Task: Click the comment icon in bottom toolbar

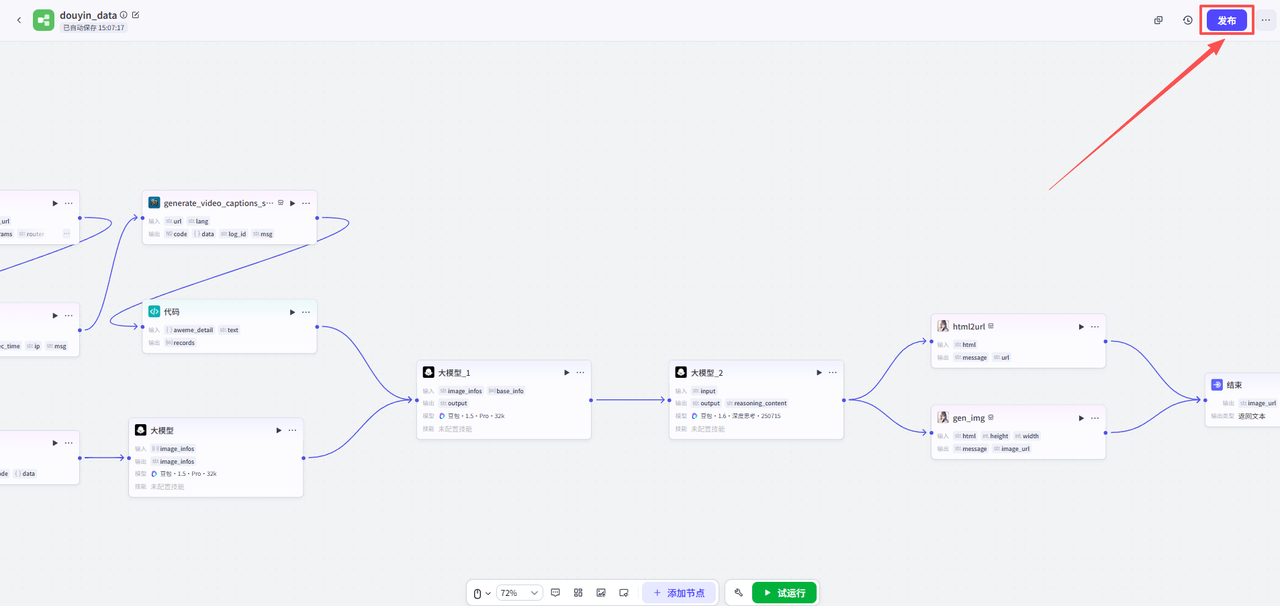Action: pyautogui.click(x=555, y=593)
